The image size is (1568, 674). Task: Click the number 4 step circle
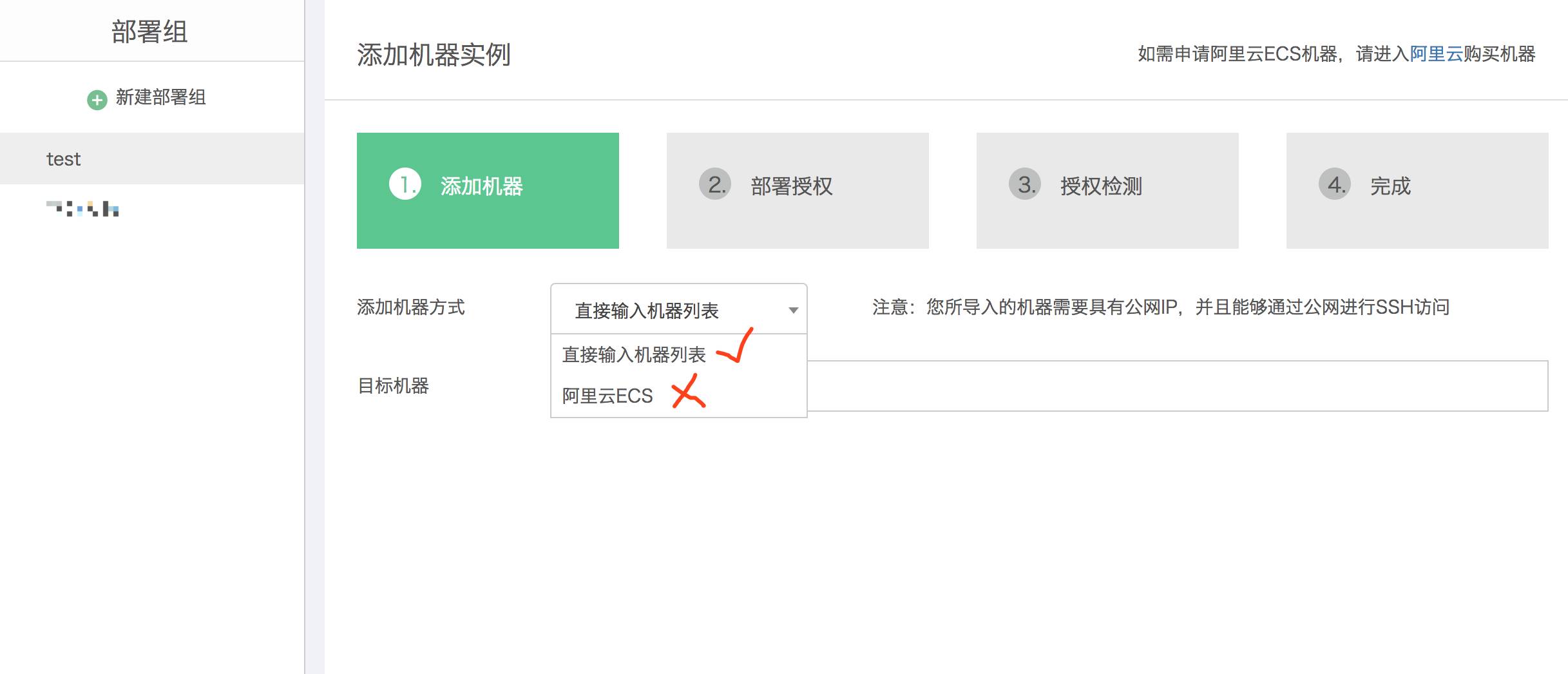(1335, 184)
